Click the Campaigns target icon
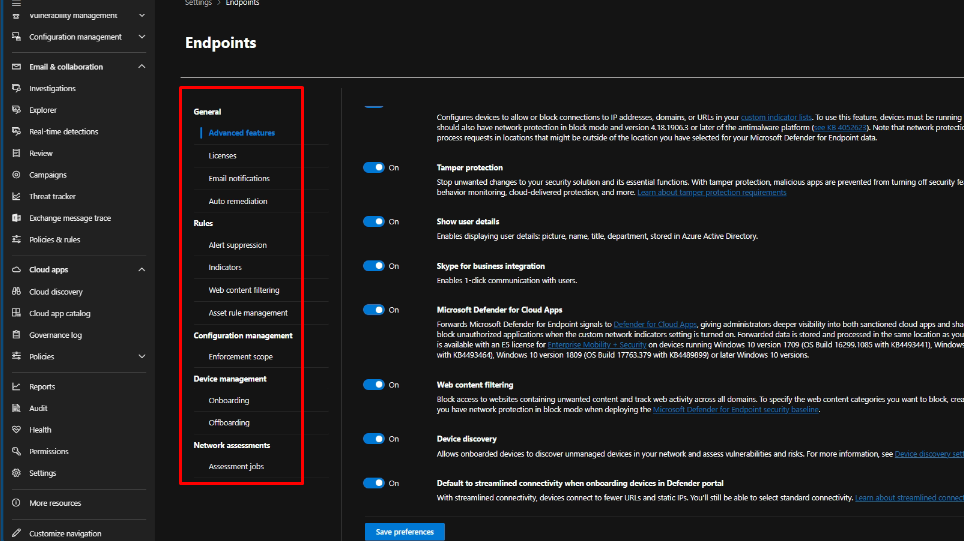This screenshot has height=541, width=964. point(17,175)
